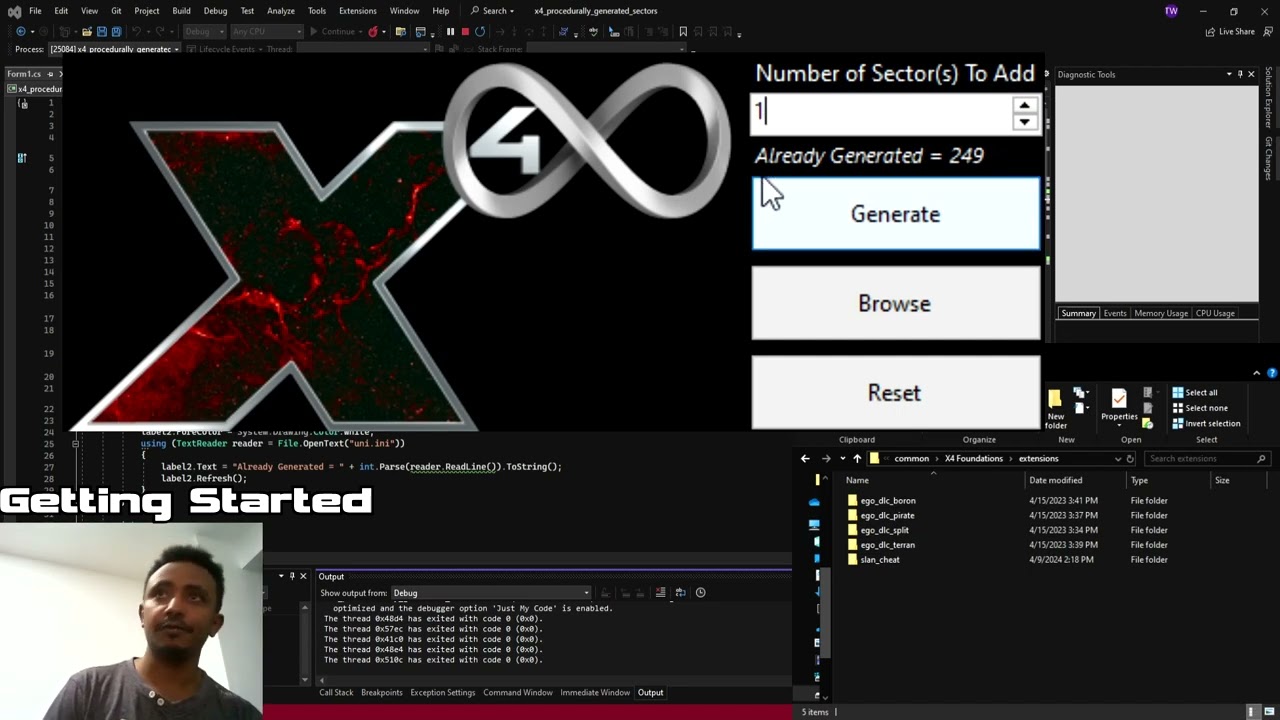The width and height of the screenshot is (1280, 720).
Task: Open the File menu in Visual Studio
Action: (35, 11)
